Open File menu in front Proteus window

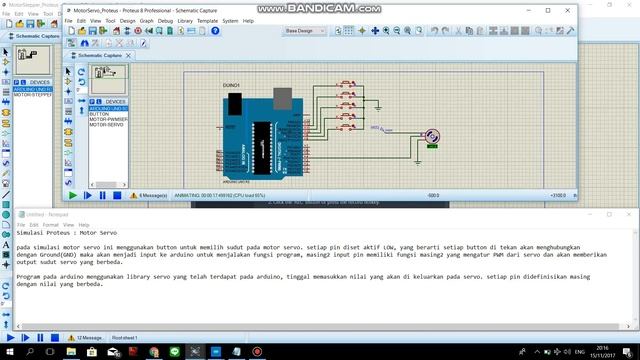(x=68, y=21)
